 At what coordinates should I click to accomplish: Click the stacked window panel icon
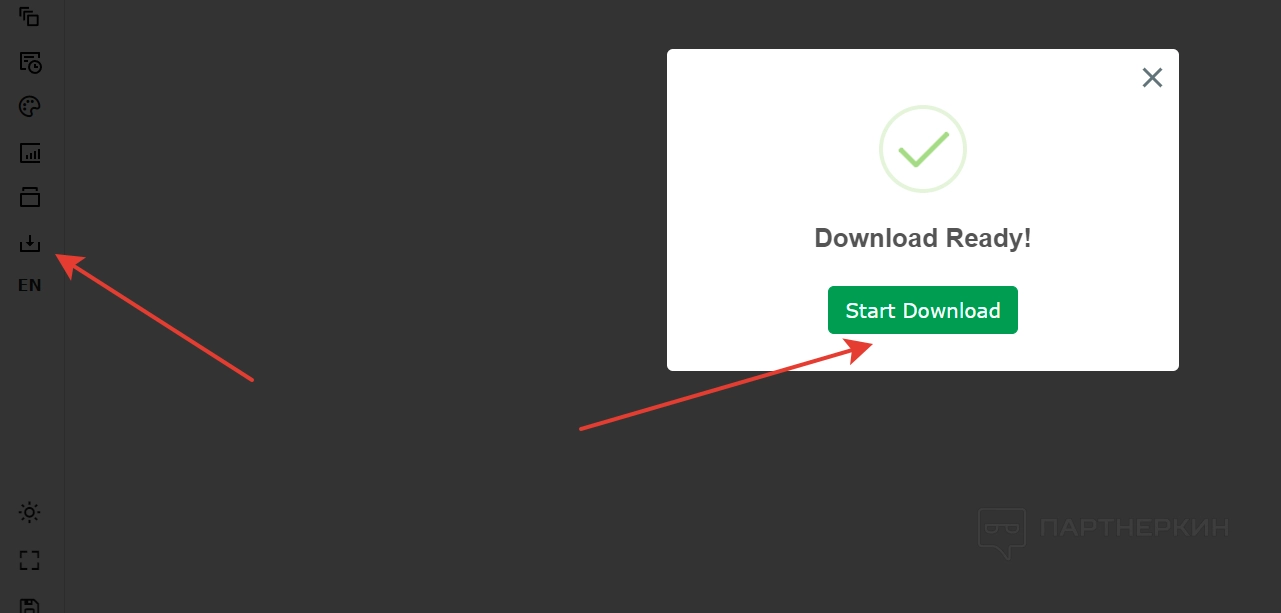(x=30, y=197)
